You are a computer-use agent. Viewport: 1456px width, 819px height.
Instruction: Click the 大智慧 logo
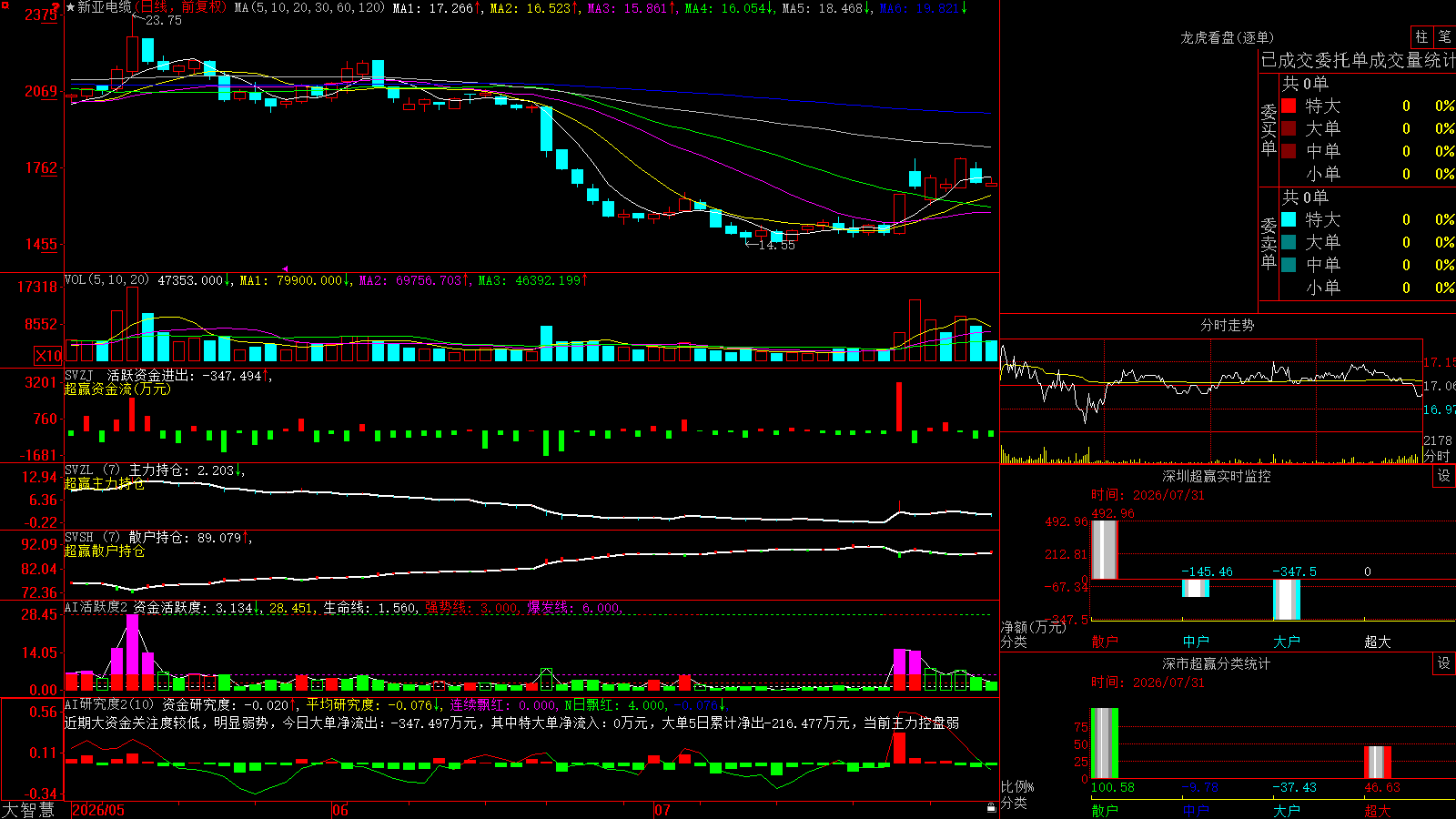(28, 810)
